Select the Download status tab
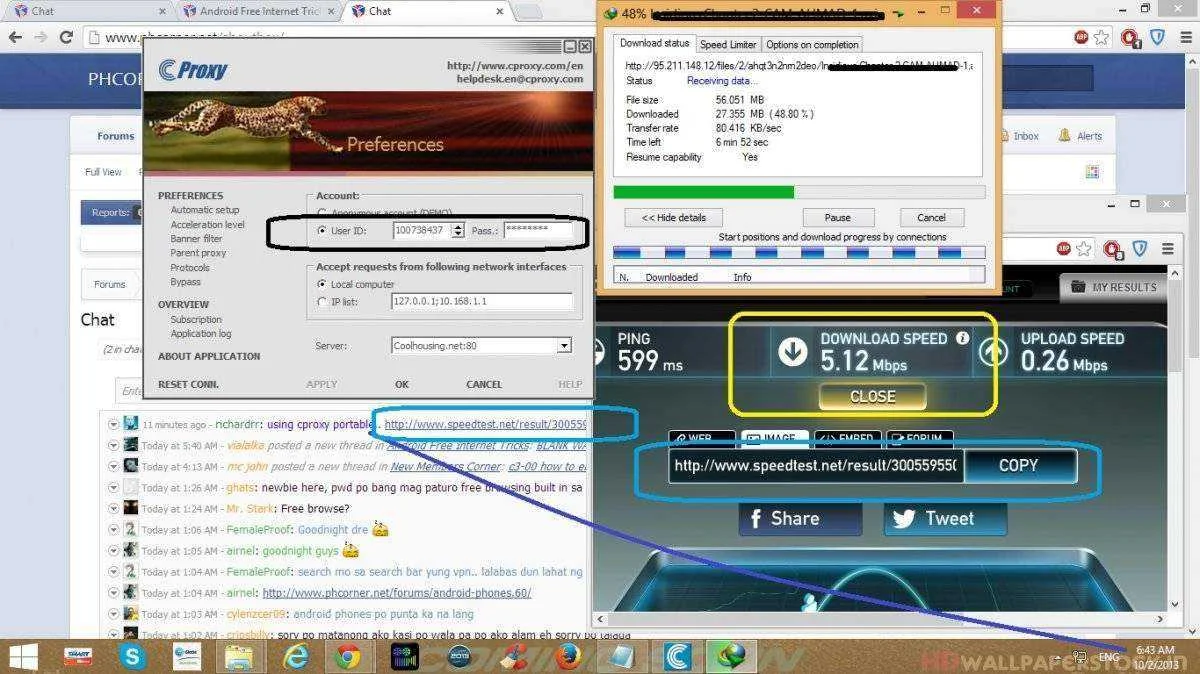1200x674 pixels. tap(654, 43)
